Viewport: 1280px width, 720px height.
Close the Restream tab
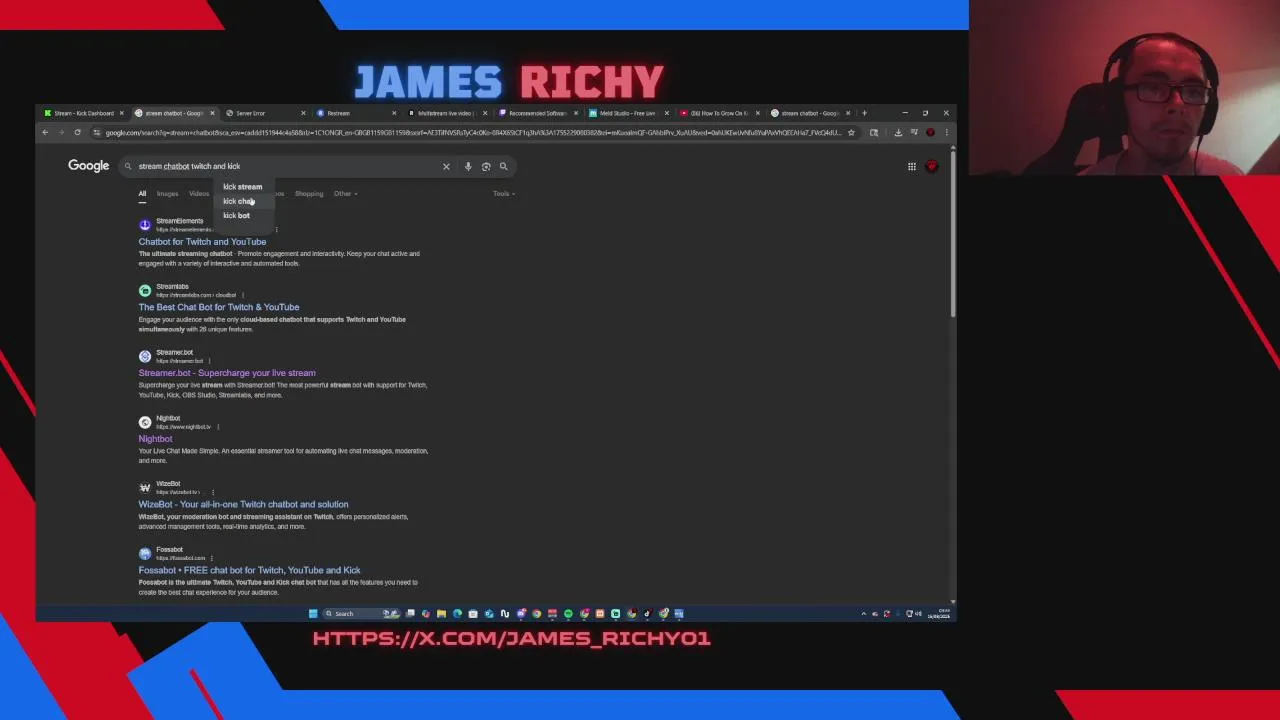pyautogui.click(x=394, y=113)
